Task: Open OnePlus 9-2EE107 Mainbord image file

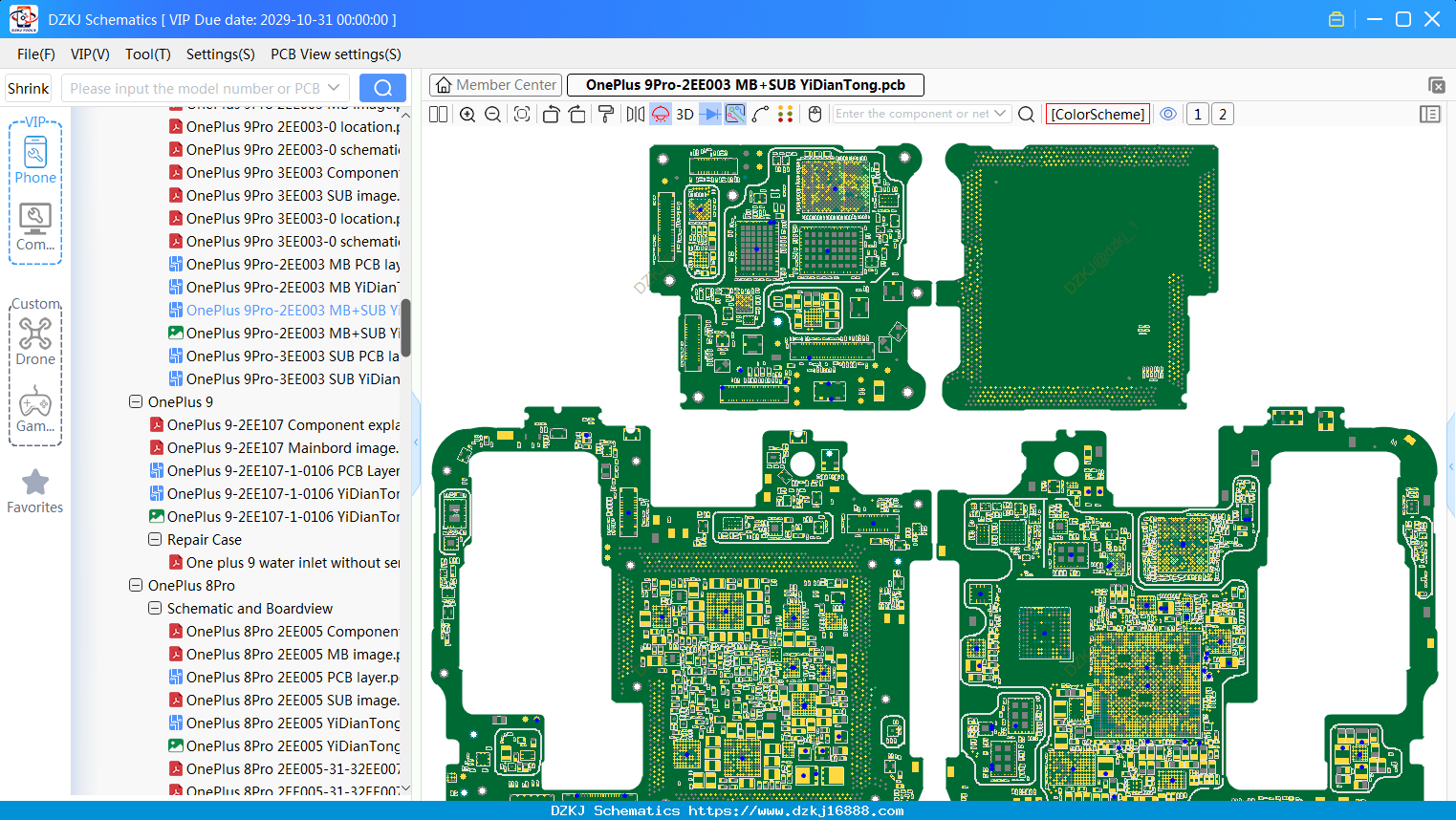Action: 274,448
